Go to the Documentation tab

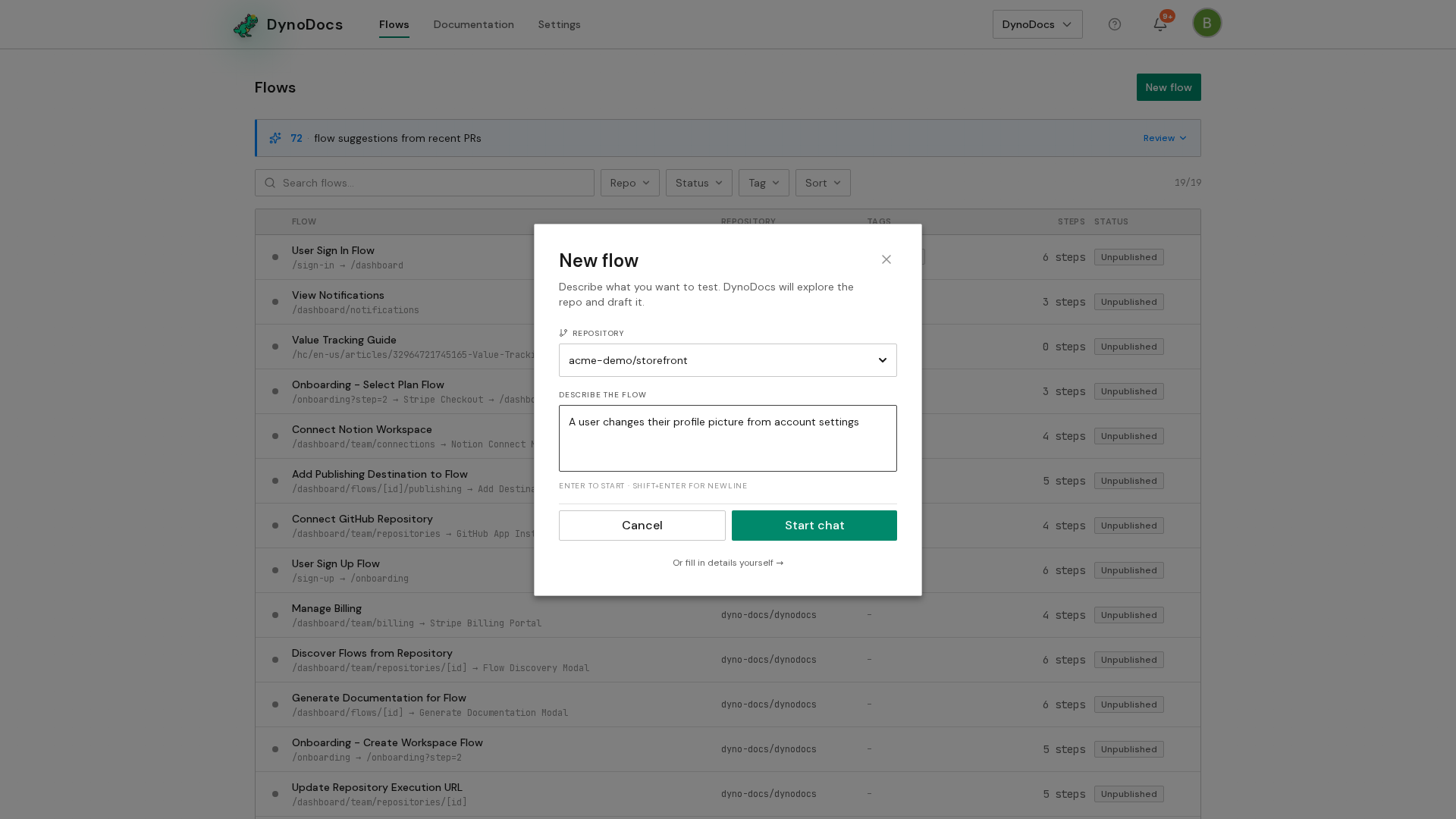pos(473,24)
